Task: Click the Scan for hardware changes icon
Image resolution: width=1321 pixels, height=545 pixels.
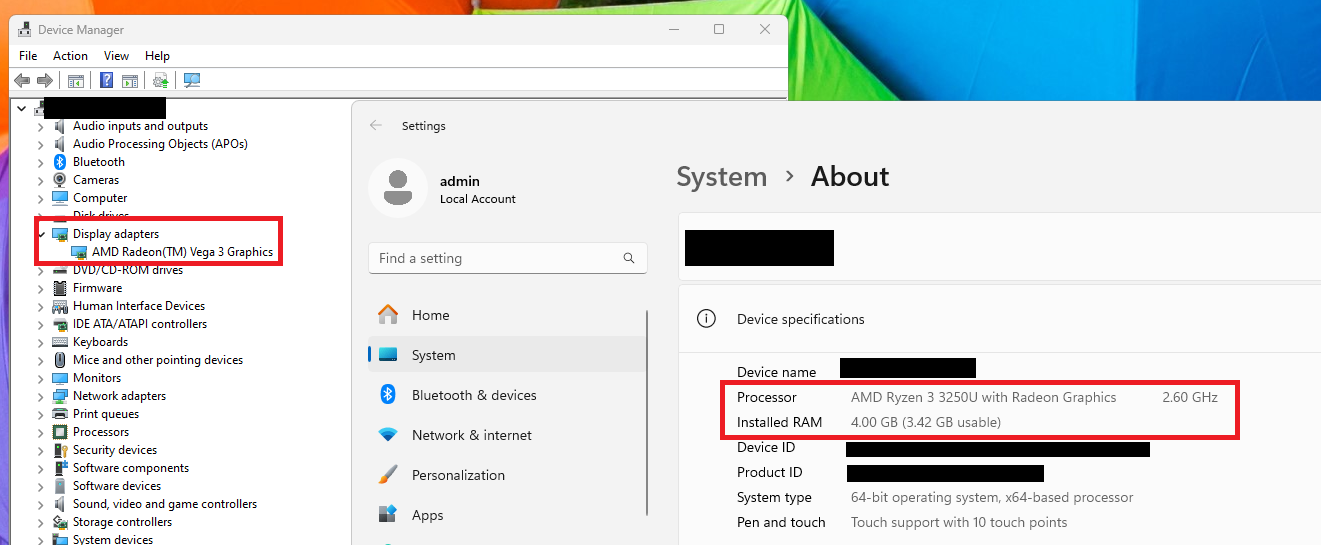Action: point(192,81)
